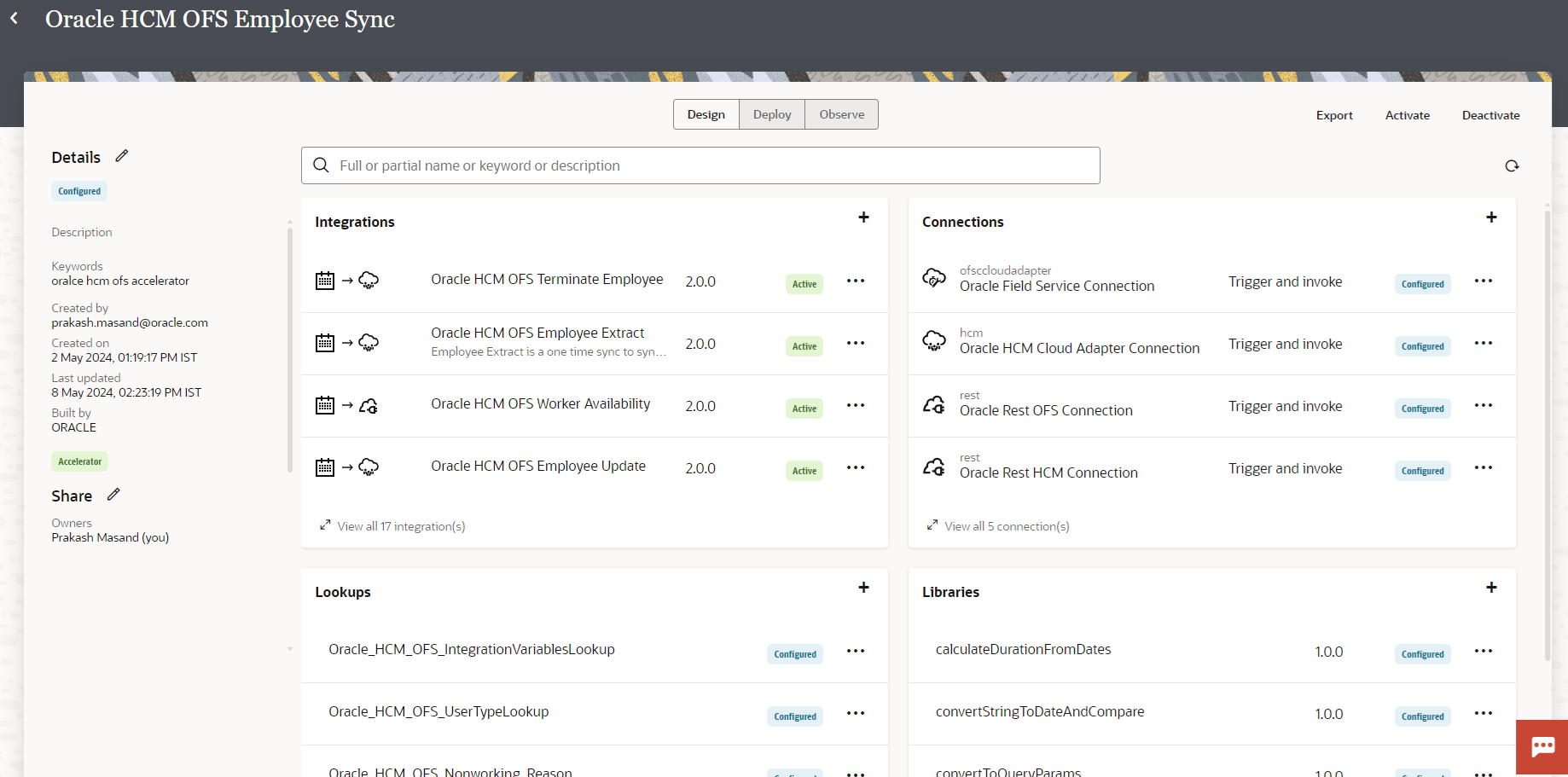Click the refresh icon near the search bar
1568x777 pixels.
[x=1512, y=166]
